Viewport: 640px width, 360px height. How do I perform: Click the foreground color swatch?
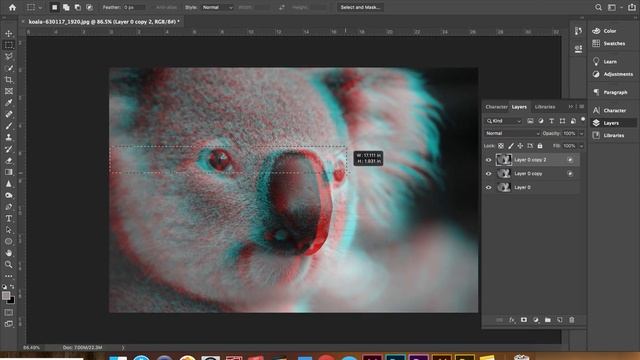click(x=6, y=296)
